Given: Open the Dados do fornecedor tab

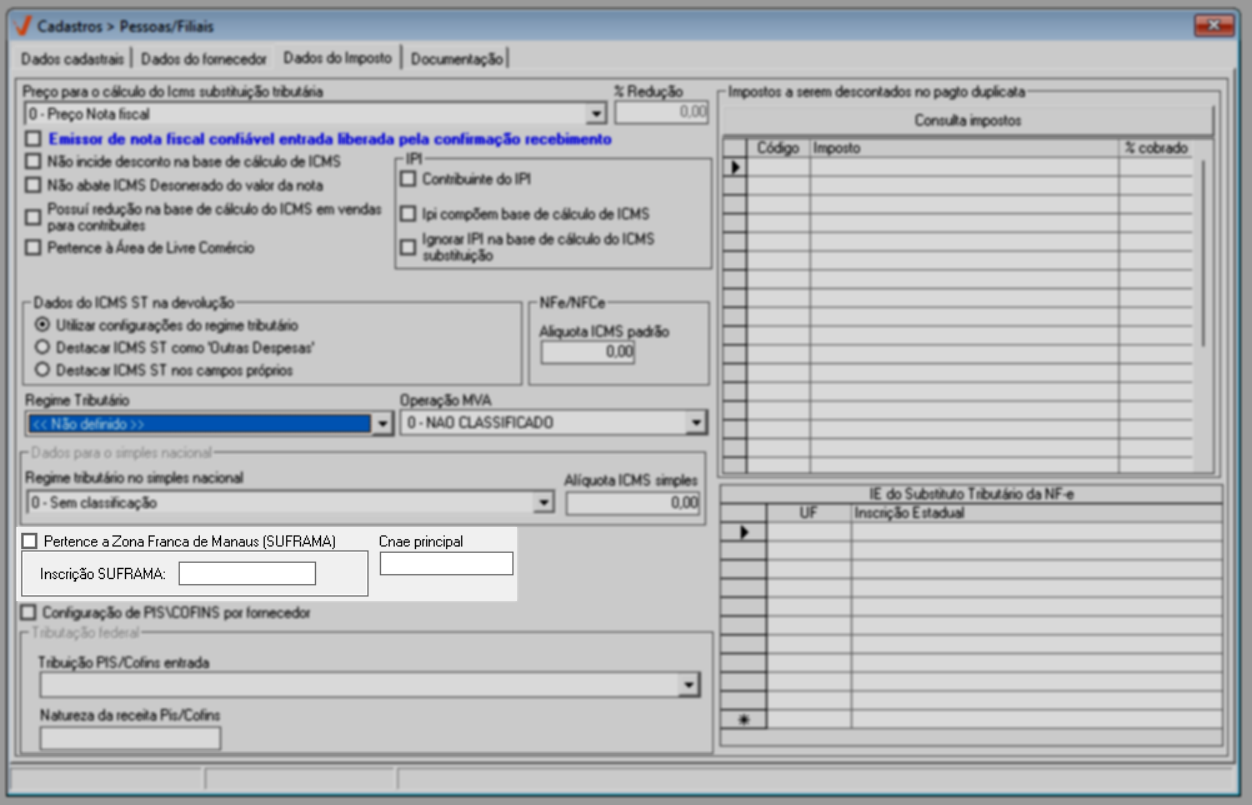Looking at the screenshot, I should tap(204, 58).
